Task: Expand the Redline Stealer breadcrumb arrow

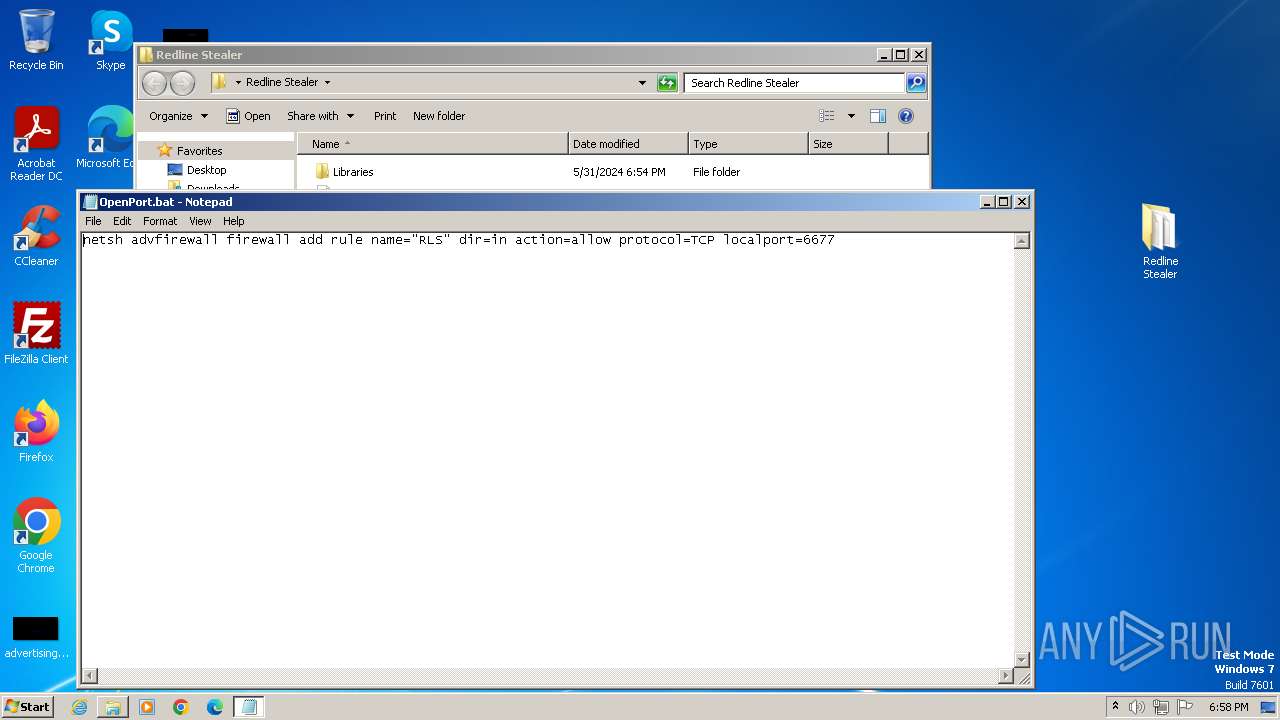Action: [327, 82]
